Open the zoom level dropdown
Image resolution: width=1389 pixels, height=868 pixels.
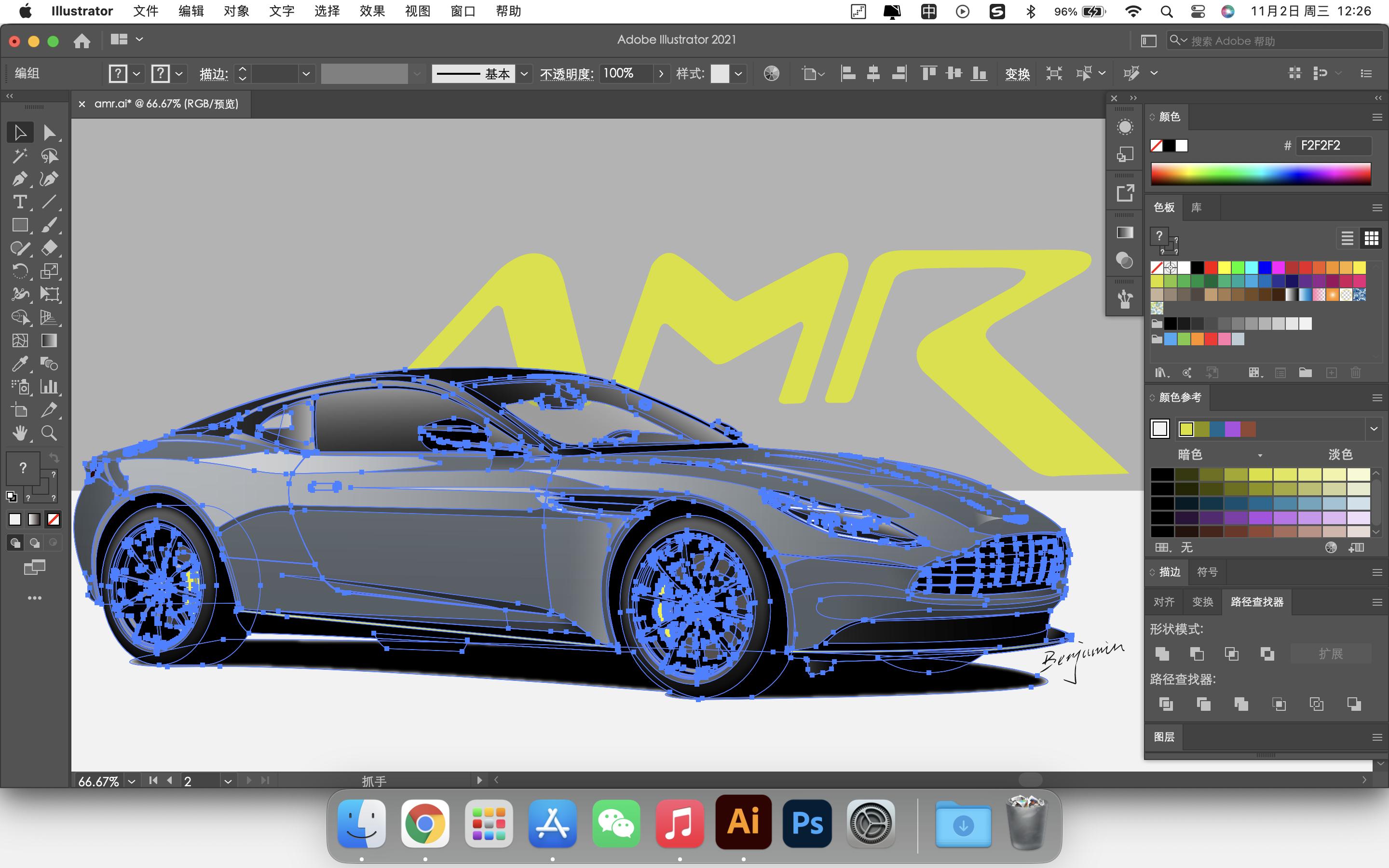[132, 781]
